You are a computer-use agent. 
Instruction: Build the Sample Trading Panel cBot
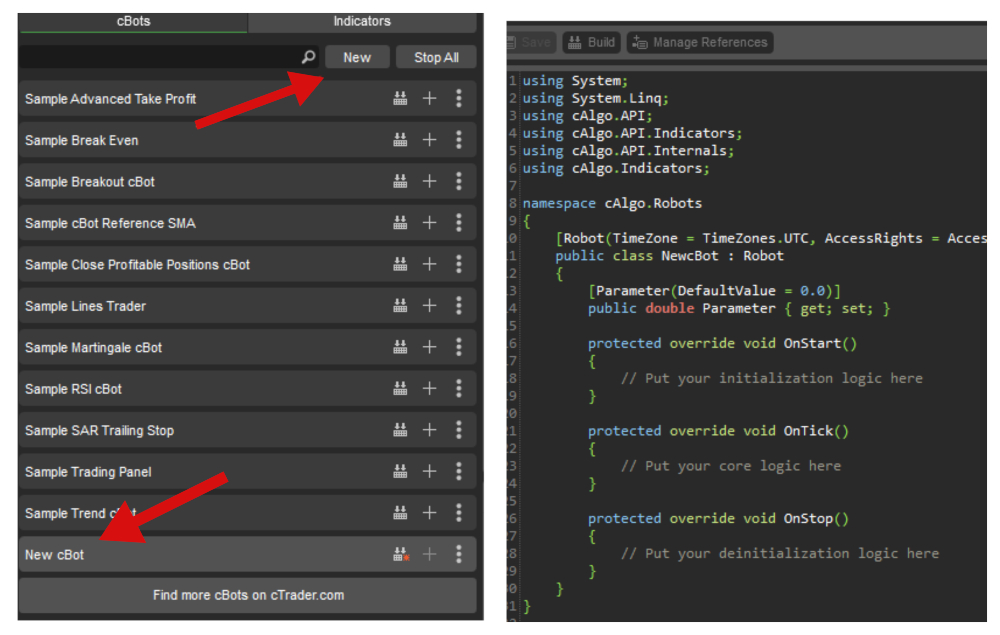coord(400,471)
